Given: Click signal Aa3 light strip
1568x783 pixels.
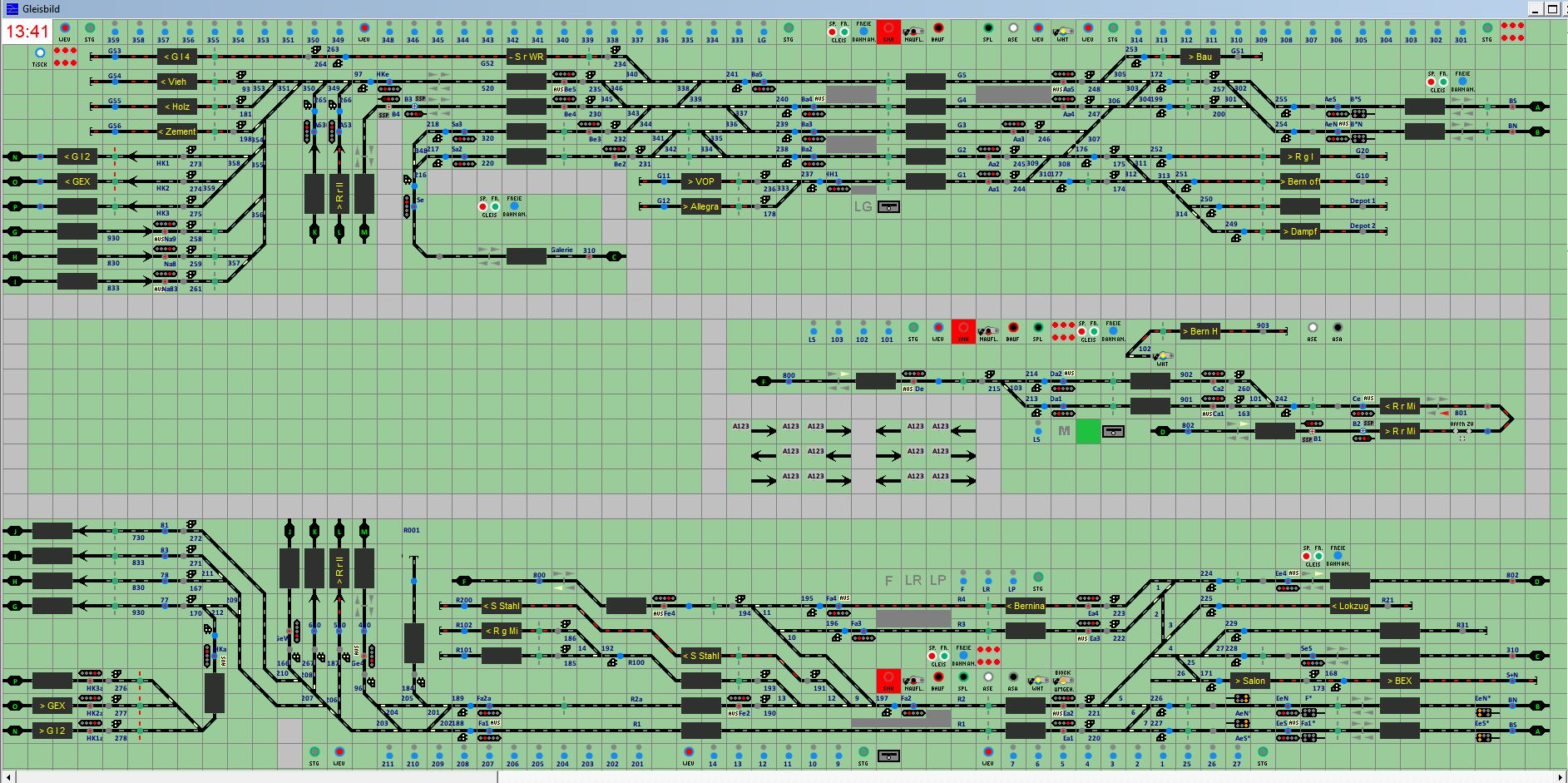Looking at the screenshot, I should pos(1013,124).
